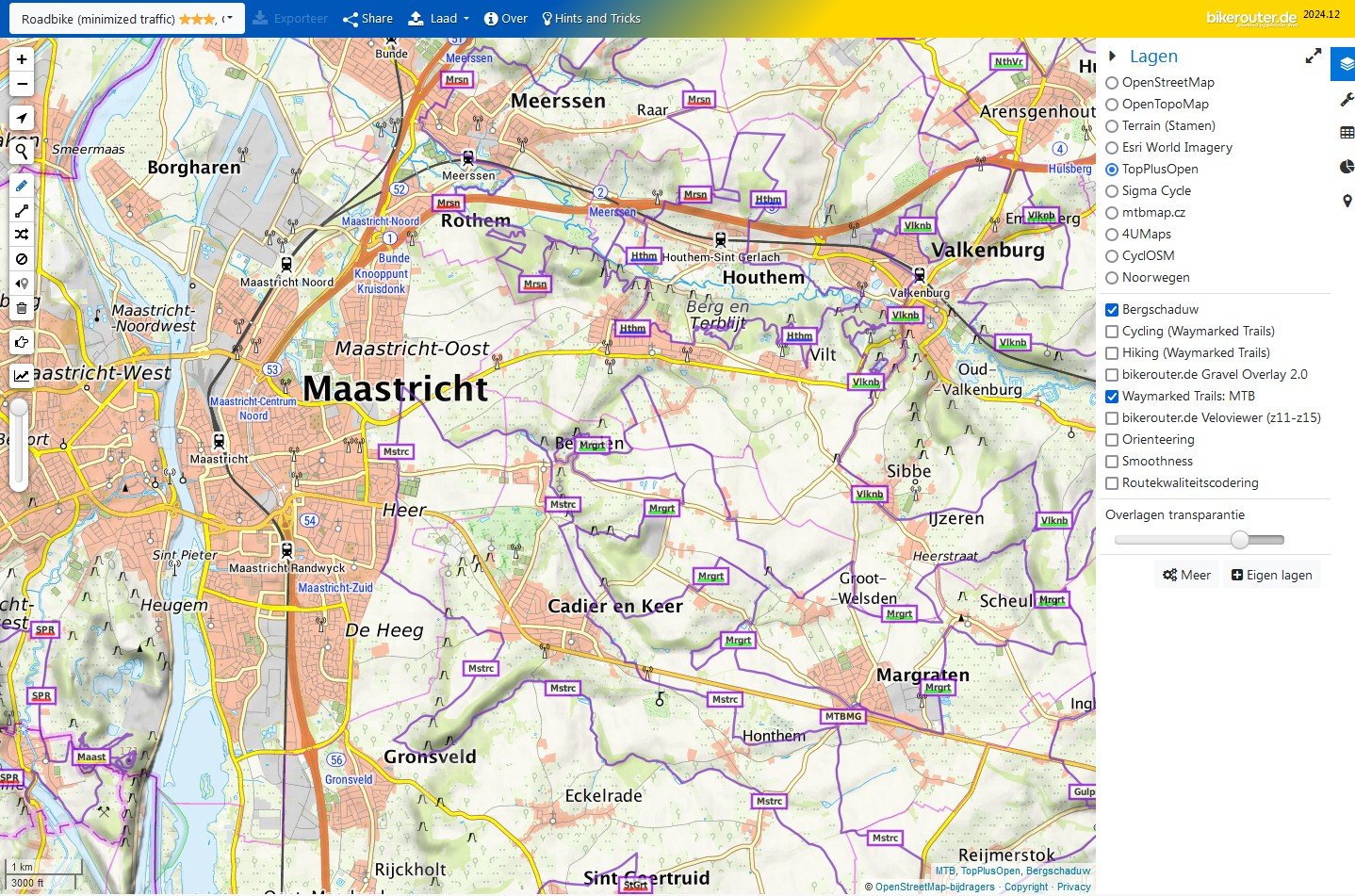Viewport: 1355px width, 896px height.
Task: Open the elevation chart icon
Action: point(22,376)
